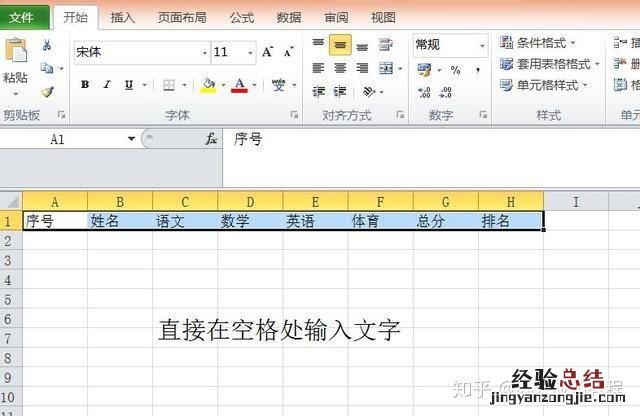Toggle italic formatting
This screenshot has width=640, height=416.
click(107, 85)
